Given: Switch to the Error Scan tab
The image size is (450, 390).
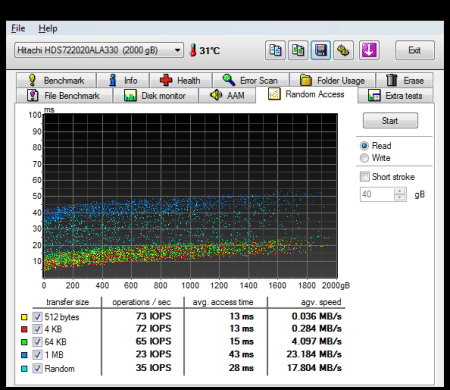Looking at the screenshot, I should 250,80.
